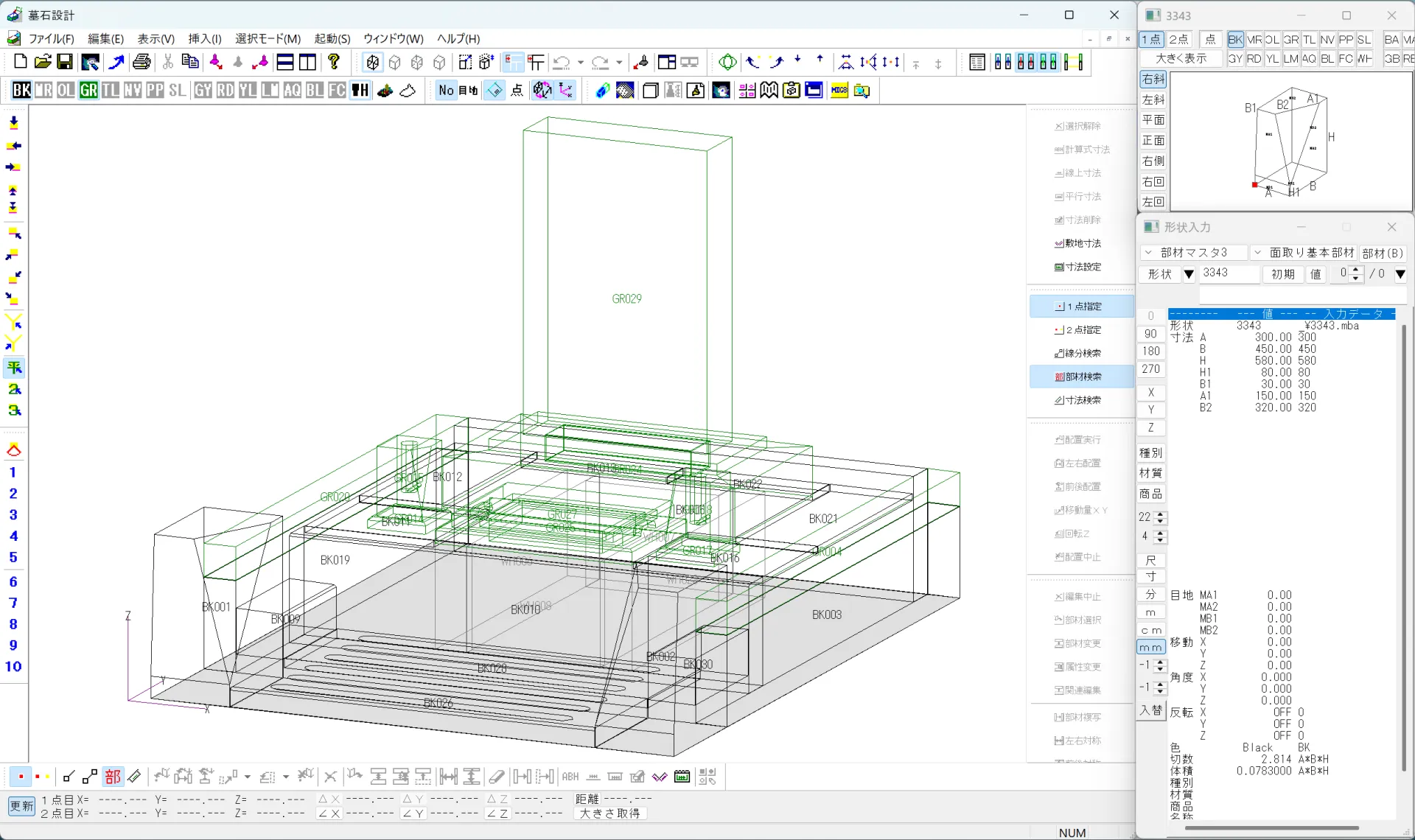This screenshot has width=1415, height=840.
Task: Open the 選択モード(M) menu
Action: 268,38
